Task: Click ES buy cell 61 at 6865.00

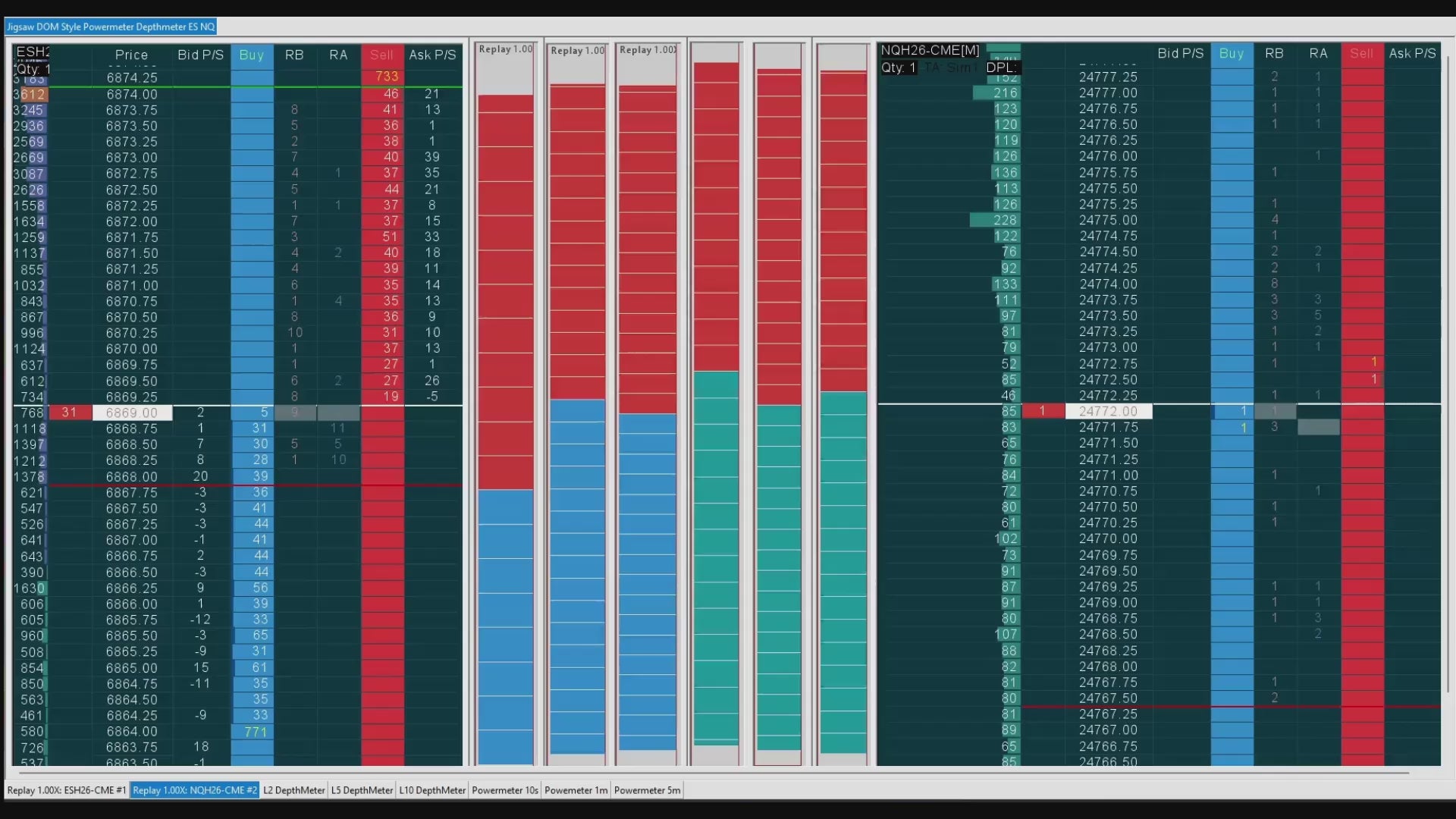Action: click(x=253, y=668)
